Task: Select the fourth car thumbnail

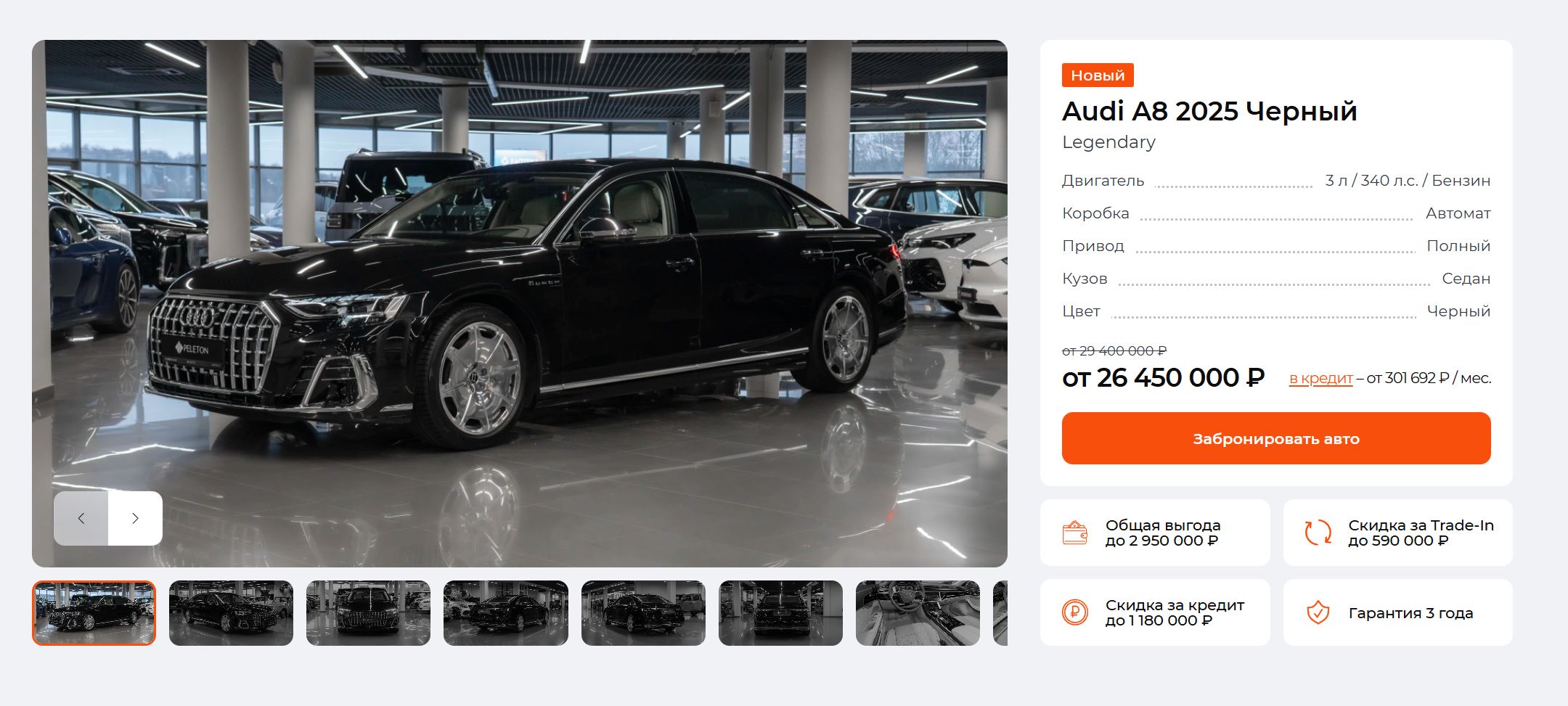Action: (506, 612)
